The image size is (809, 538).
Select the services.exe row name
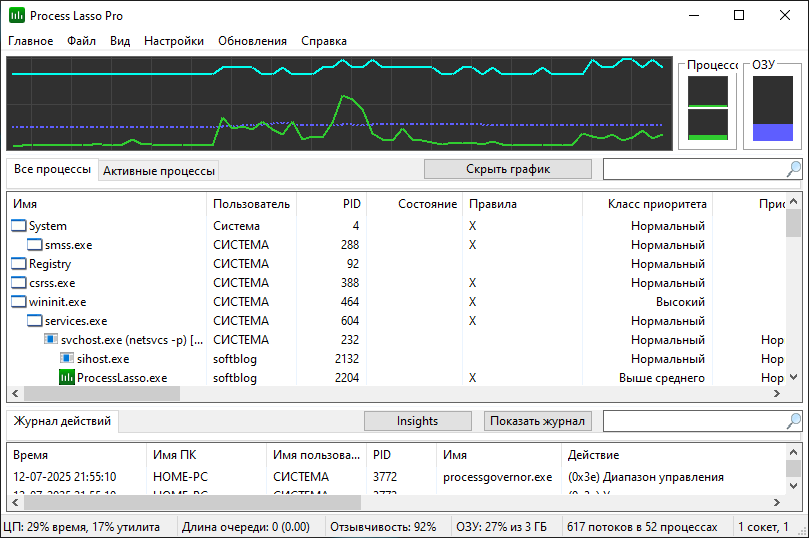pyautogui.click(x=76, y=321)
